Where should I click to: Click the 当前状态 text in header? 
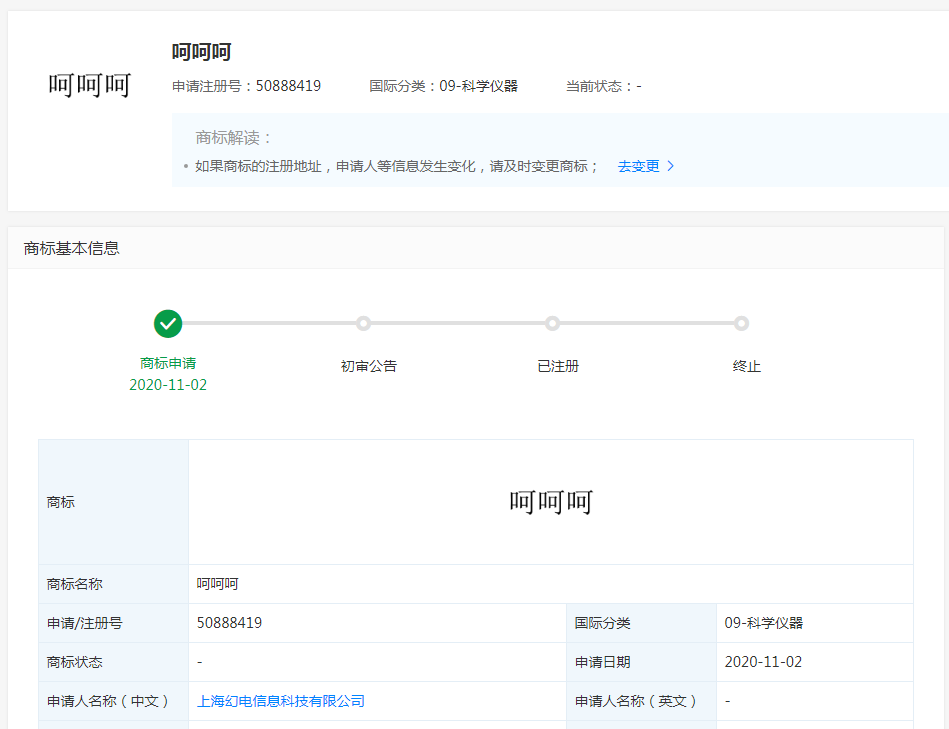tap(603, 86)
